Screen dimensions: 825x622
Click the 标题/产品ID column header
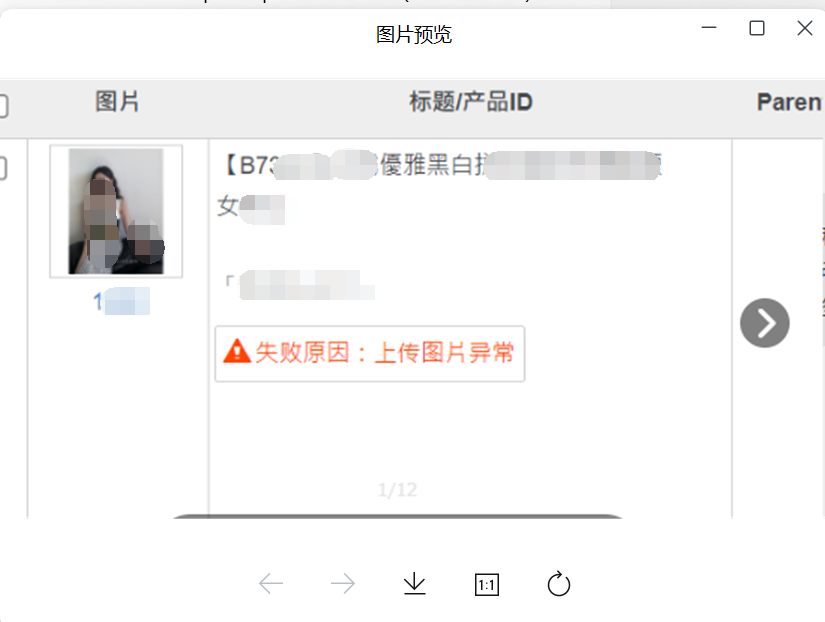471,102
